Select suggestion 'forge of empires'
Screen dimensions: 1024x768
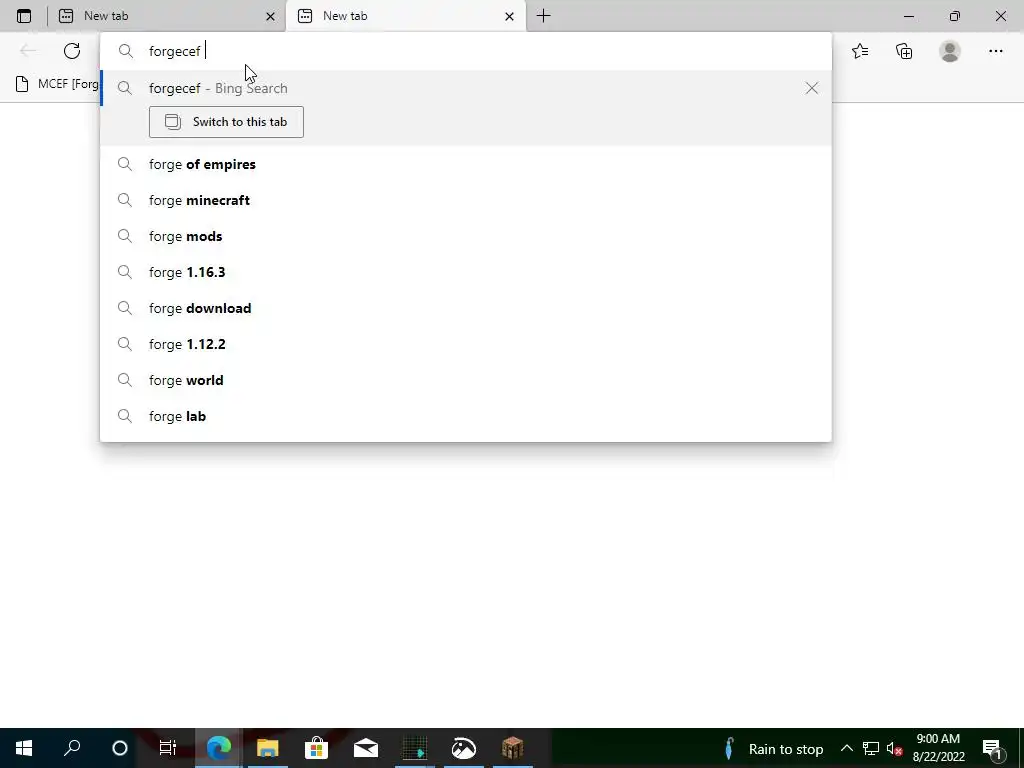click(466, 165)
